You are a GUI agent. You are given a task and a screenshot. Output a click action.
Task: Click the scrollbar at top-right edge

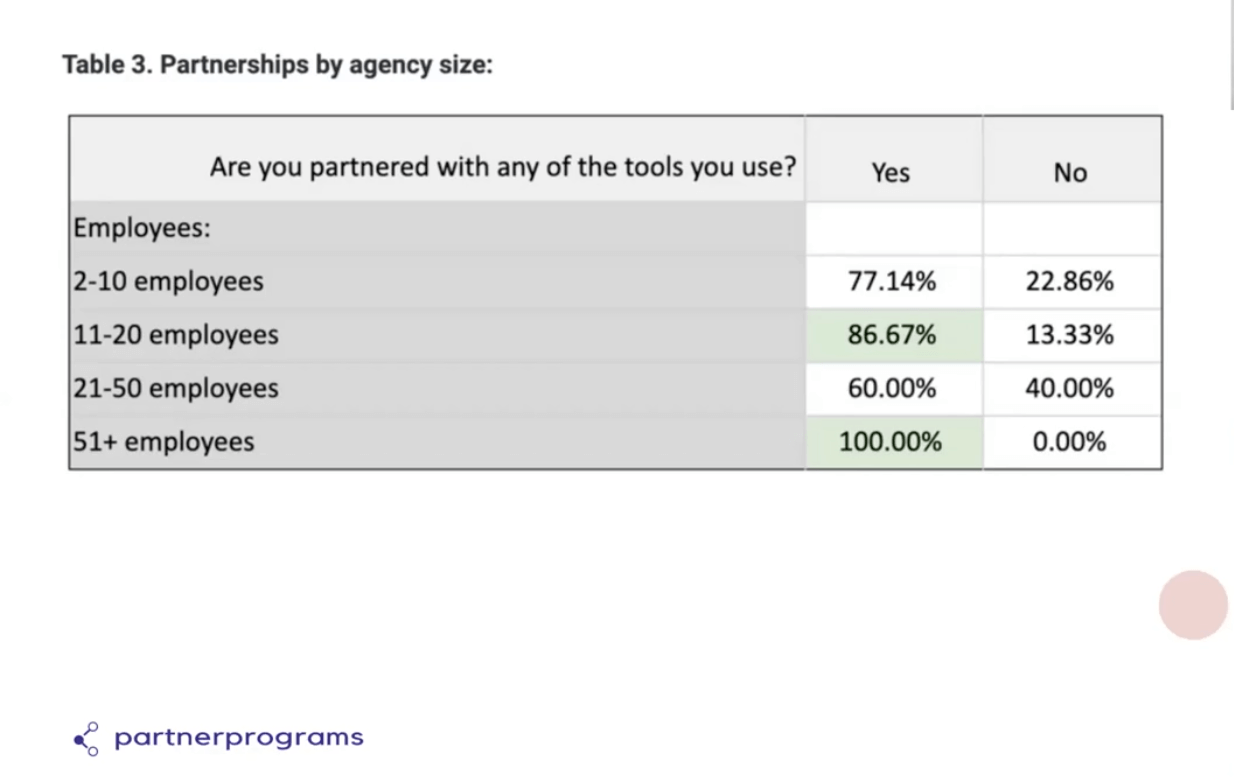pos(1231,55)
